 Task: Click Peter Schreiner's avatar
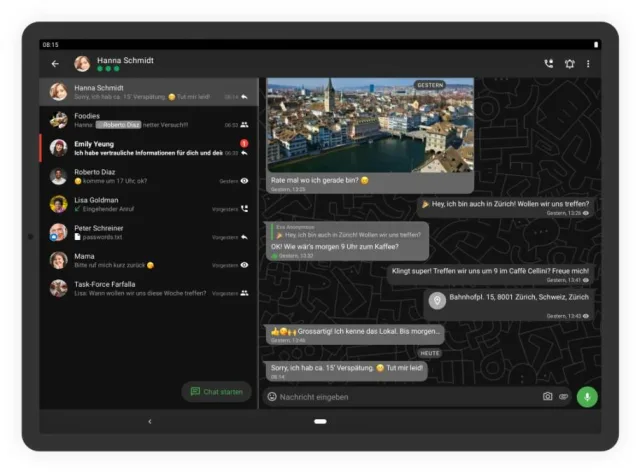tap(58, 232)
